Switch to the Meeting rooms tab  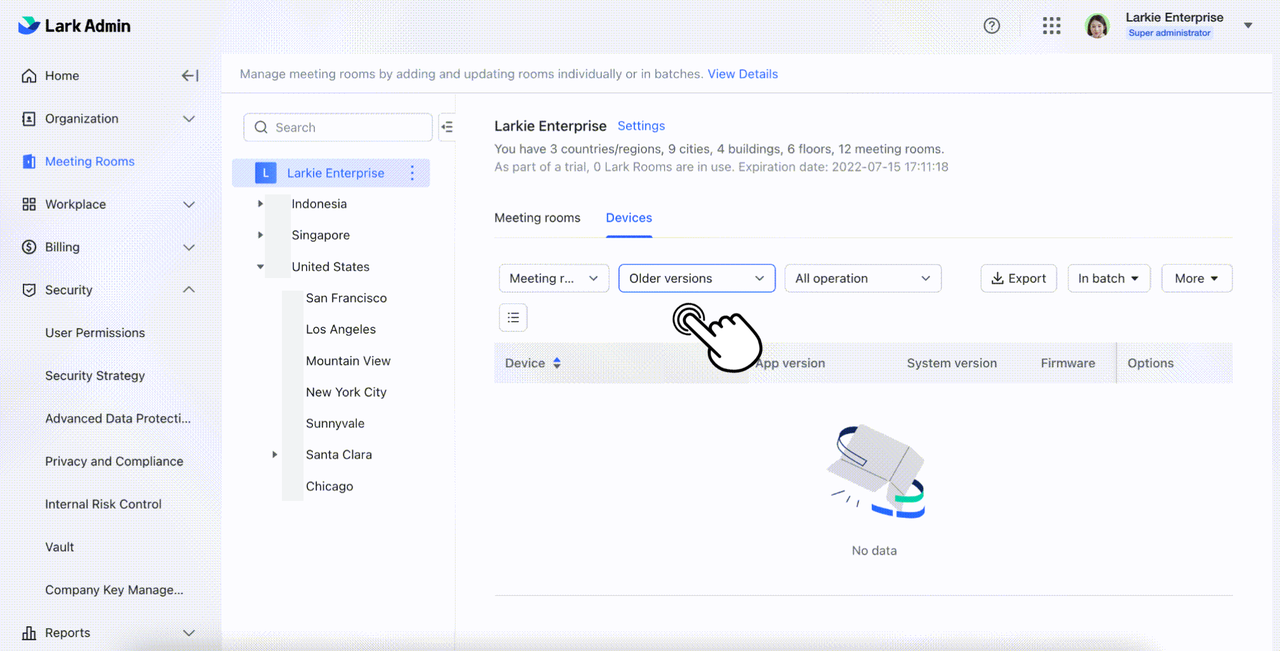(x=537, y=218)
